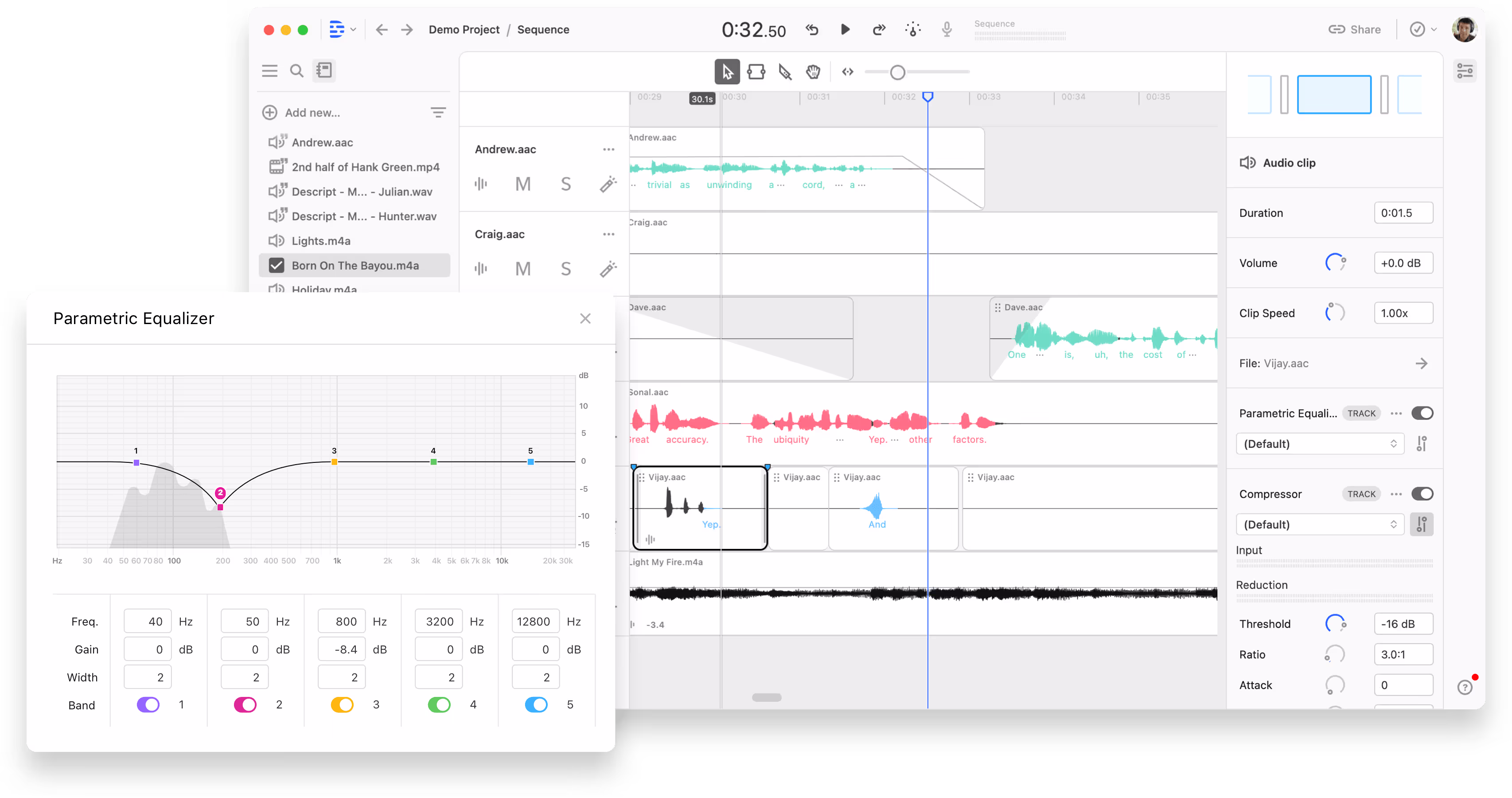The height and width of the screenshot is (798, 1512).
Task: Click the Parametric Equalizer TRACK badge
Action: pyautogui.click(x=1361, y=413)
